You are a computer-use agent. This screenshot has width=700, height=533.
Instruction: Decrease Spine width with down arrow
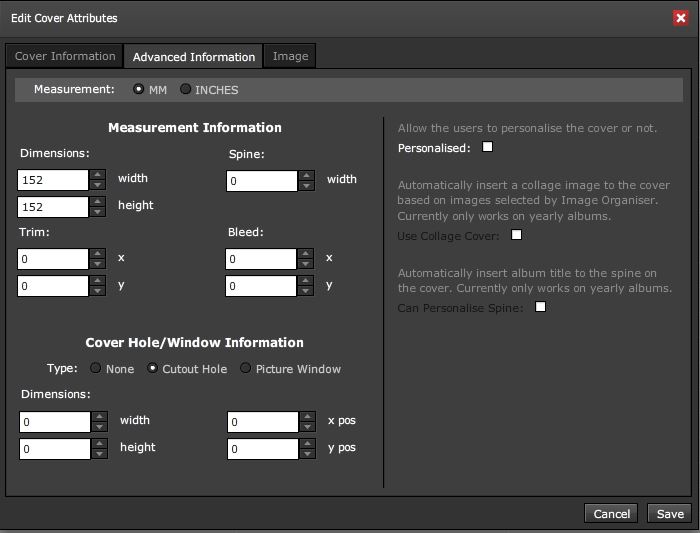click(306, 186)
